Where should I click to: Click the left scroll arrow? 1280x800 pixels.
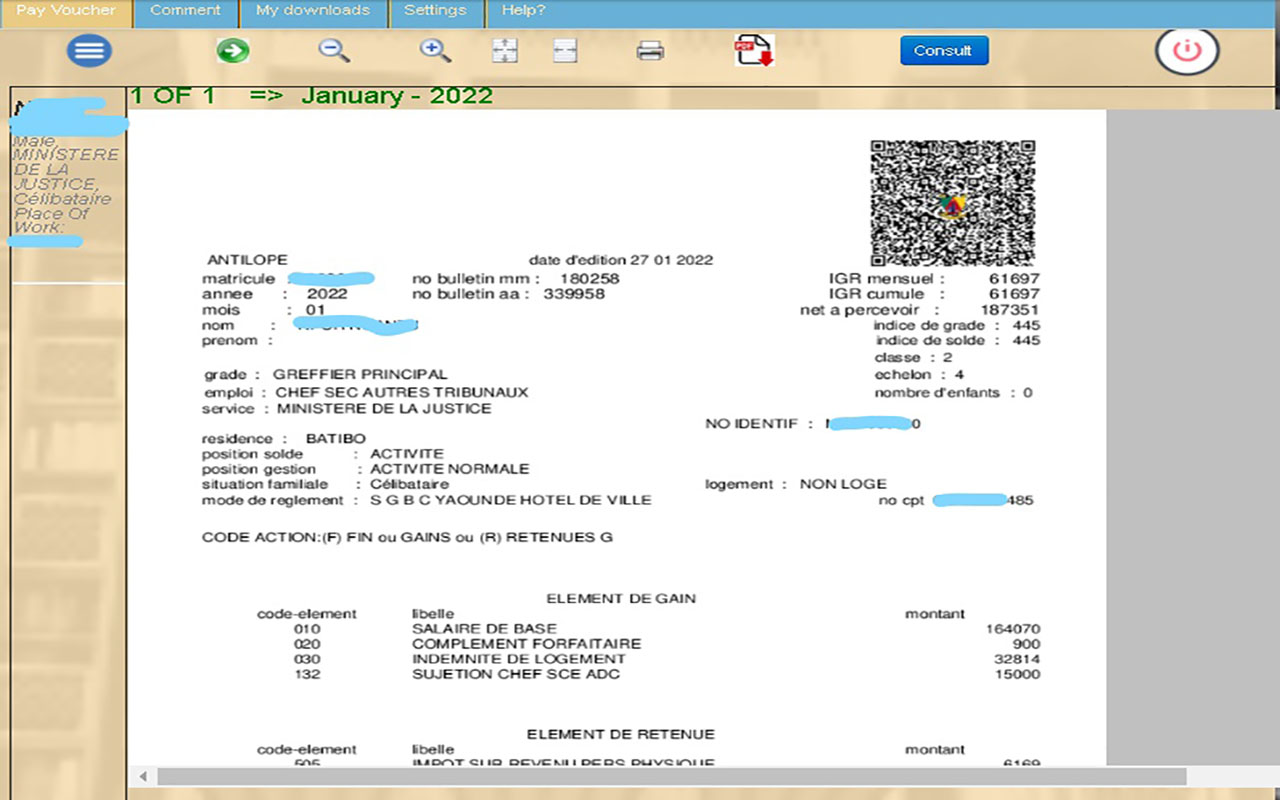click(x=143, y=777)
